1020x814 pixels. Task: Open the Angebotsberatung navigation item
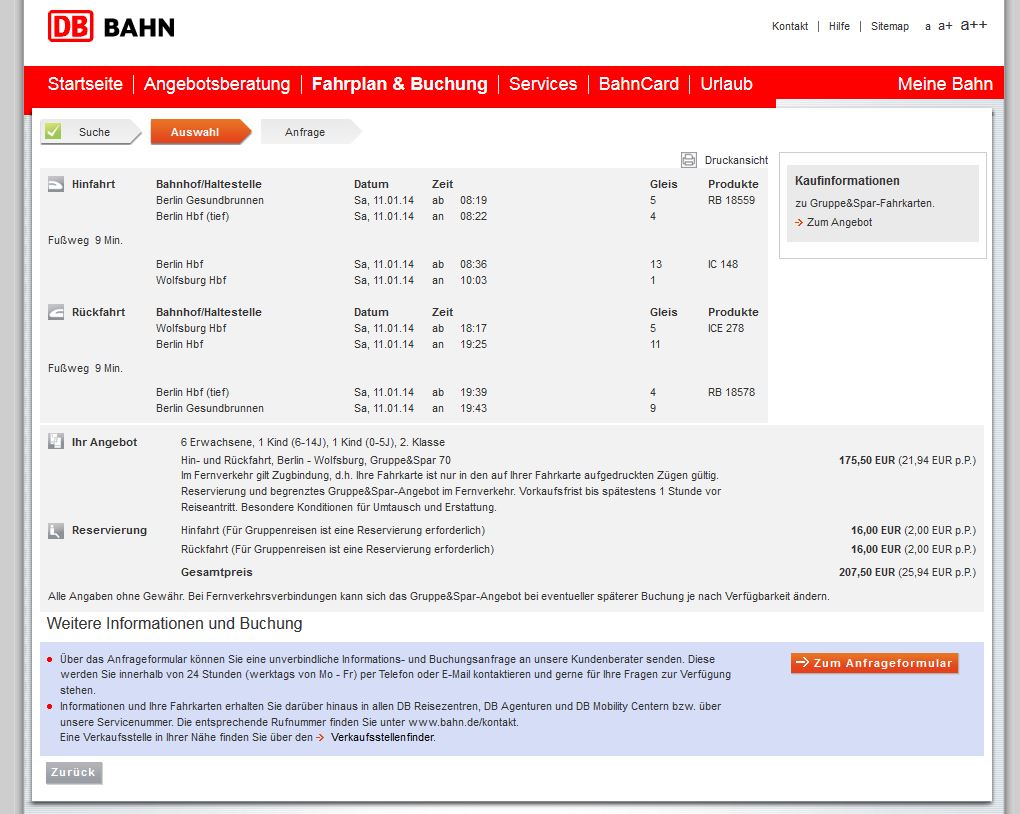point(217,84)
